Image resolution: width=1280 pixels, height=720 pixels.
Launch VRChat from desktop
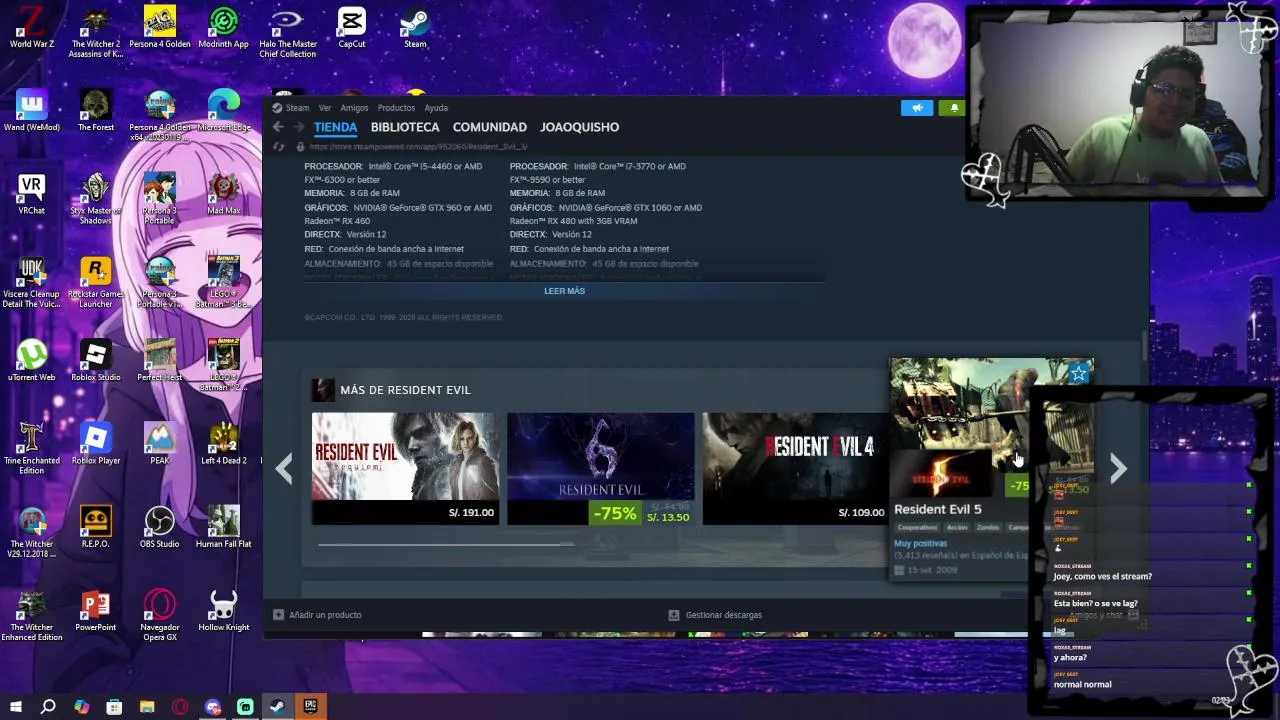point(32,194)
